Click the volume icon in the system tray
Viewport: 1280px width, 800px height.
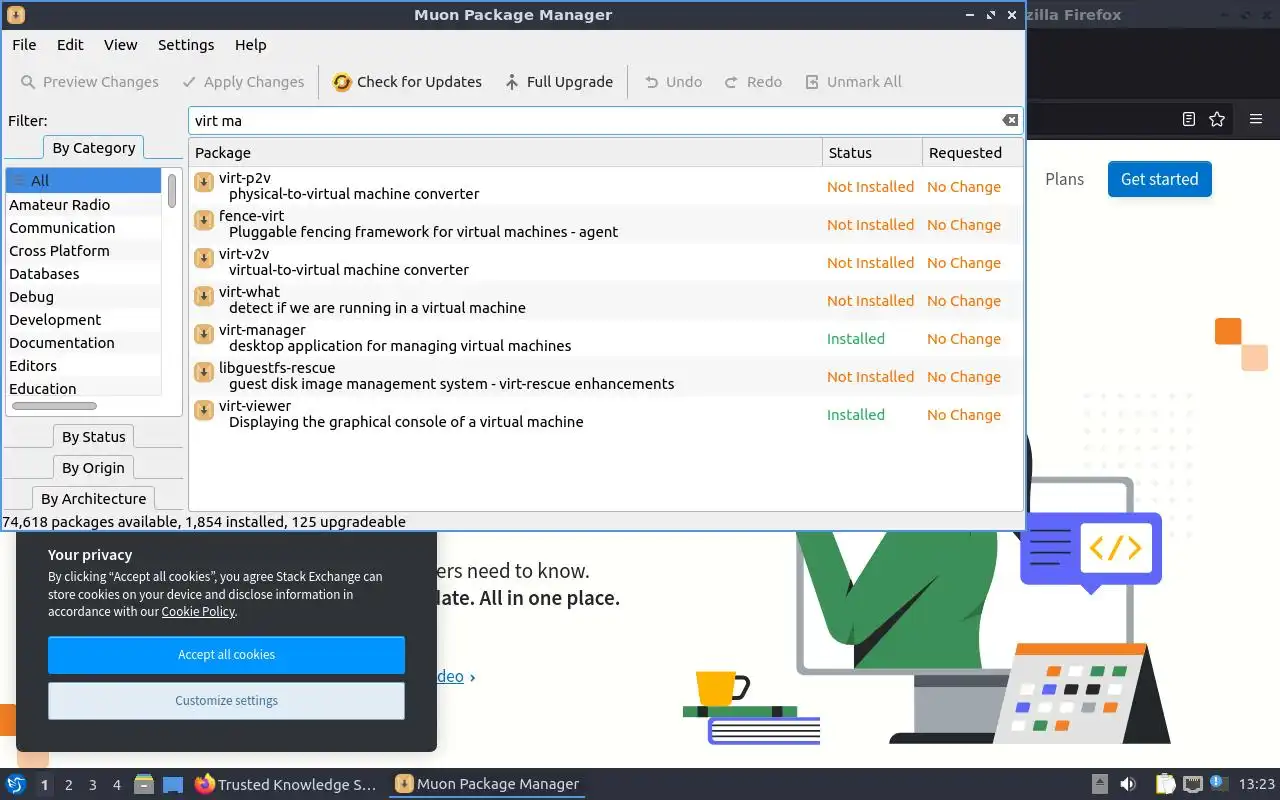pyautogui.click(x=1128, y=784)
